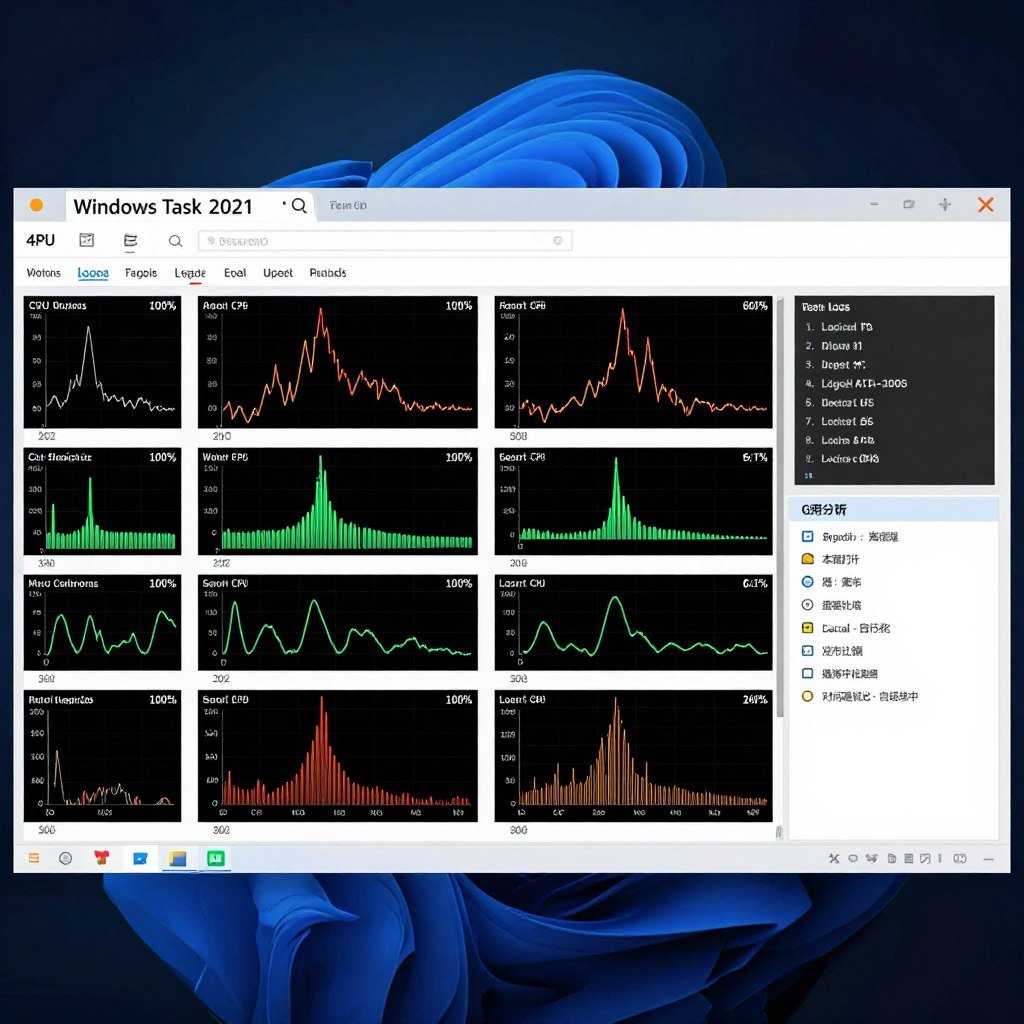Click the speech bubble icon in system tray
The width and height of the screenshot is (1024, 1024).
853,859
